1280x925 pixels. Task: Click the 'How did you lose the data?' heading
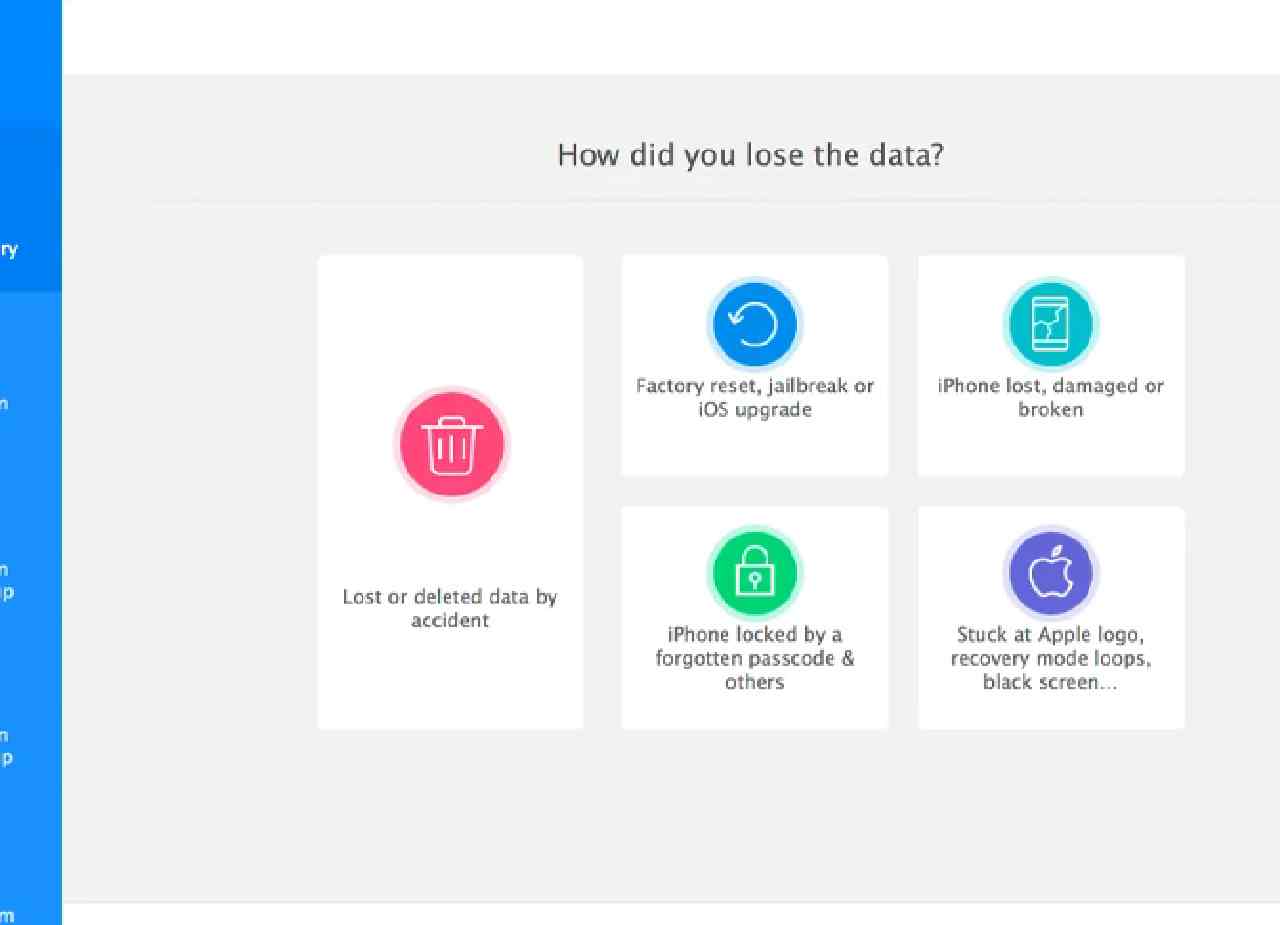[x=750, y=155]
